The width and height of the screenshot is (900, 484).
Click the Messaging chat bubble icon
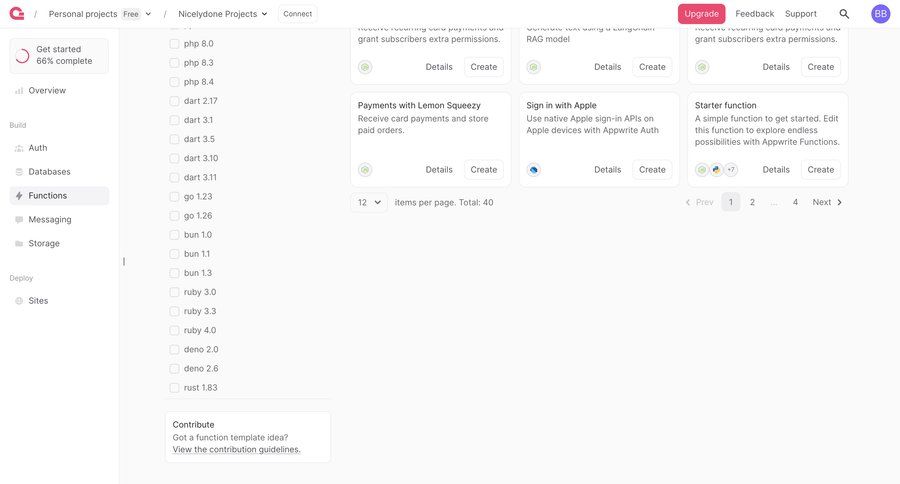click(19, 220)
